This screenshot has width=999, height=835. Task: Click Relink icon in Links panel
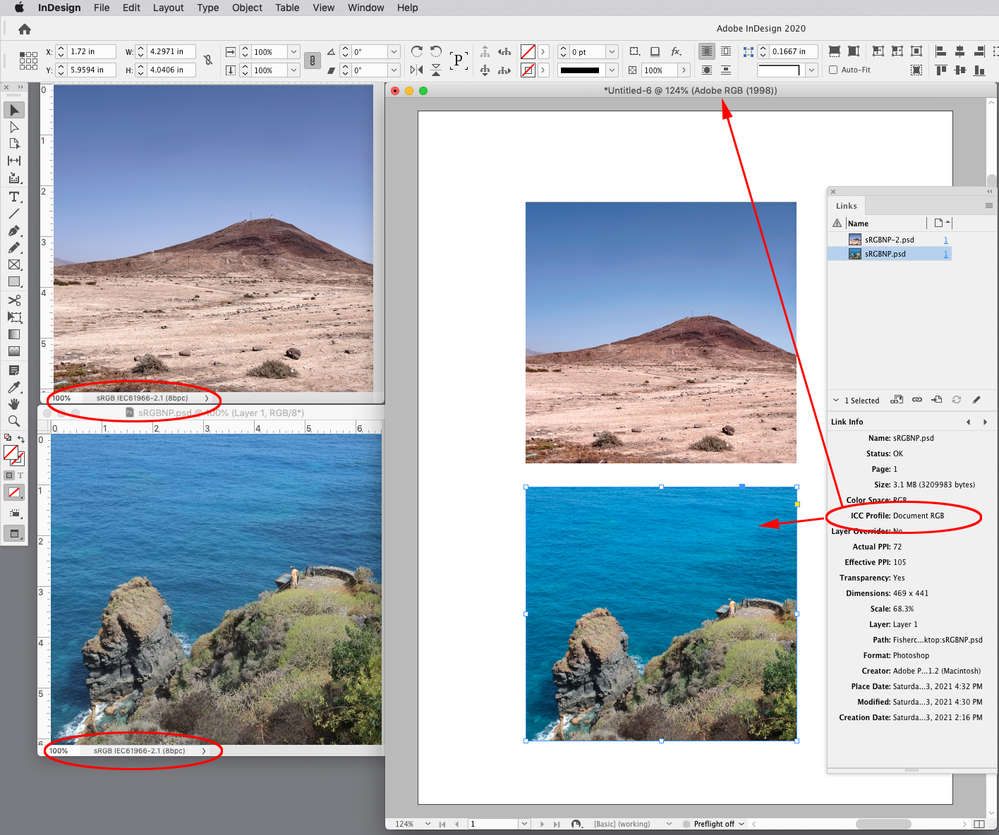917,400
